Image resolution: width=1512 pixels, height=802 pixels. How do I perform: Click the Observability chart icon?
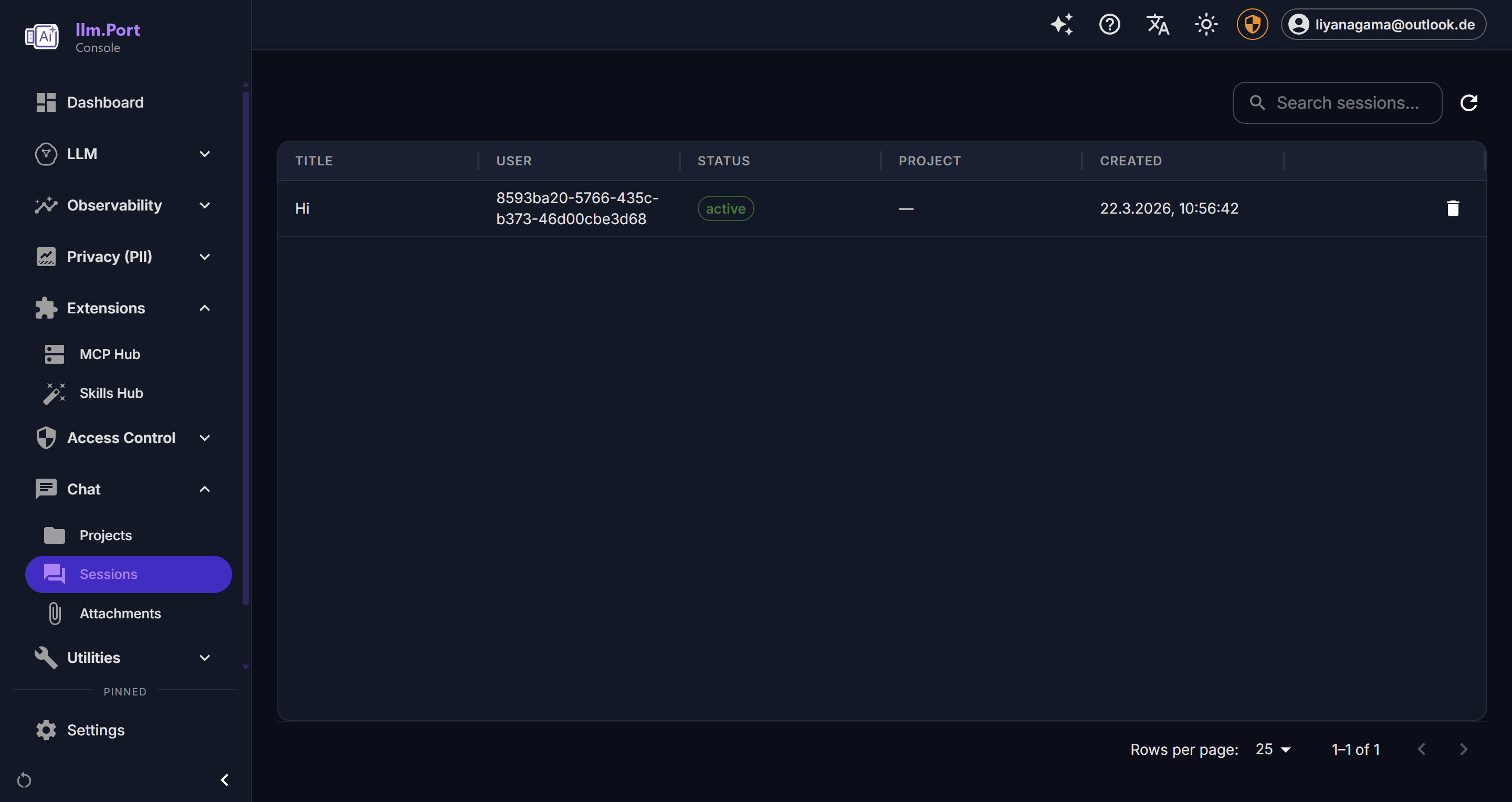pos(46,205)
